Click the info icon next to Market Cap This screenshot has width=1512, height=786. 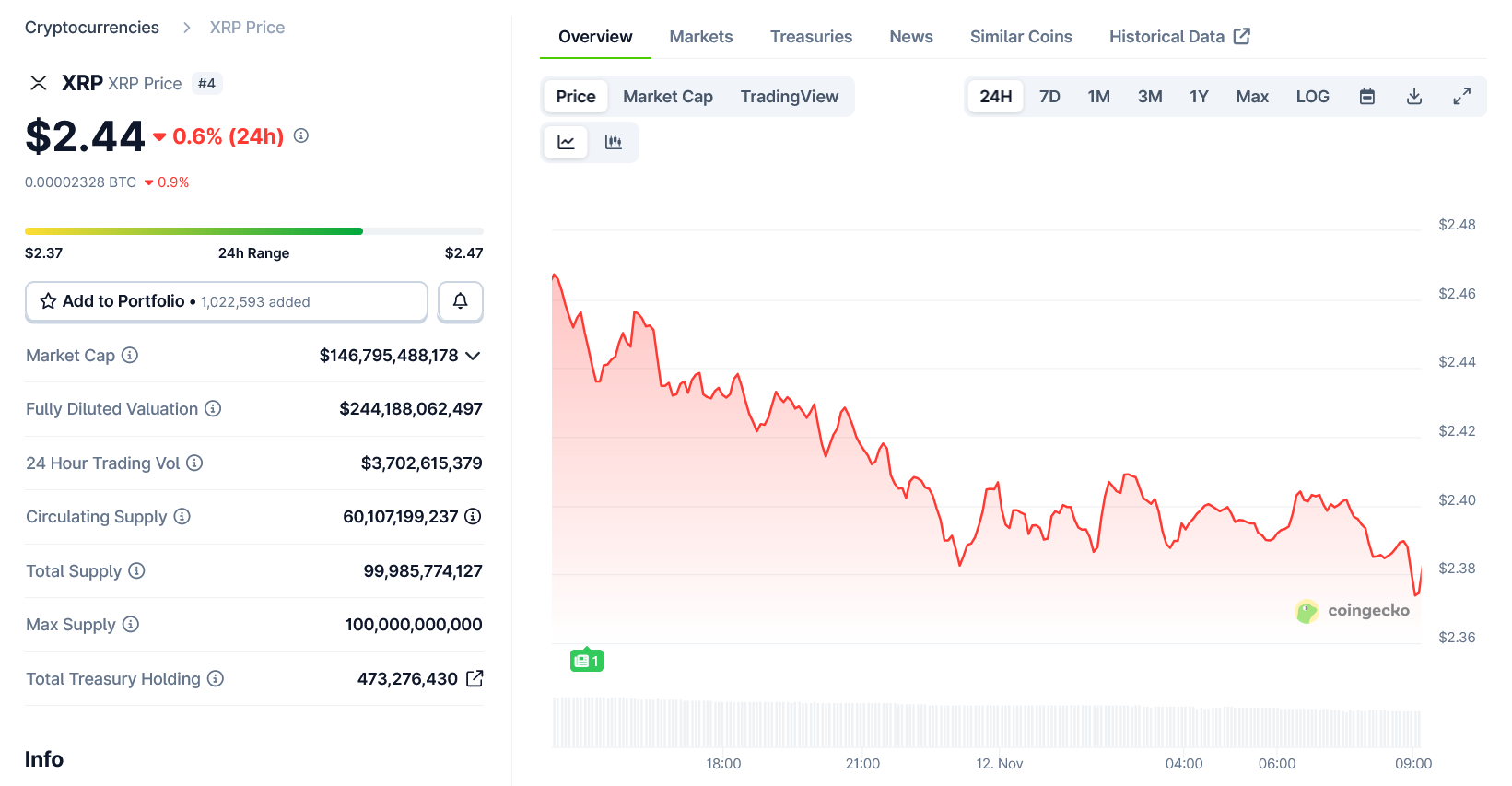(130, 355)
